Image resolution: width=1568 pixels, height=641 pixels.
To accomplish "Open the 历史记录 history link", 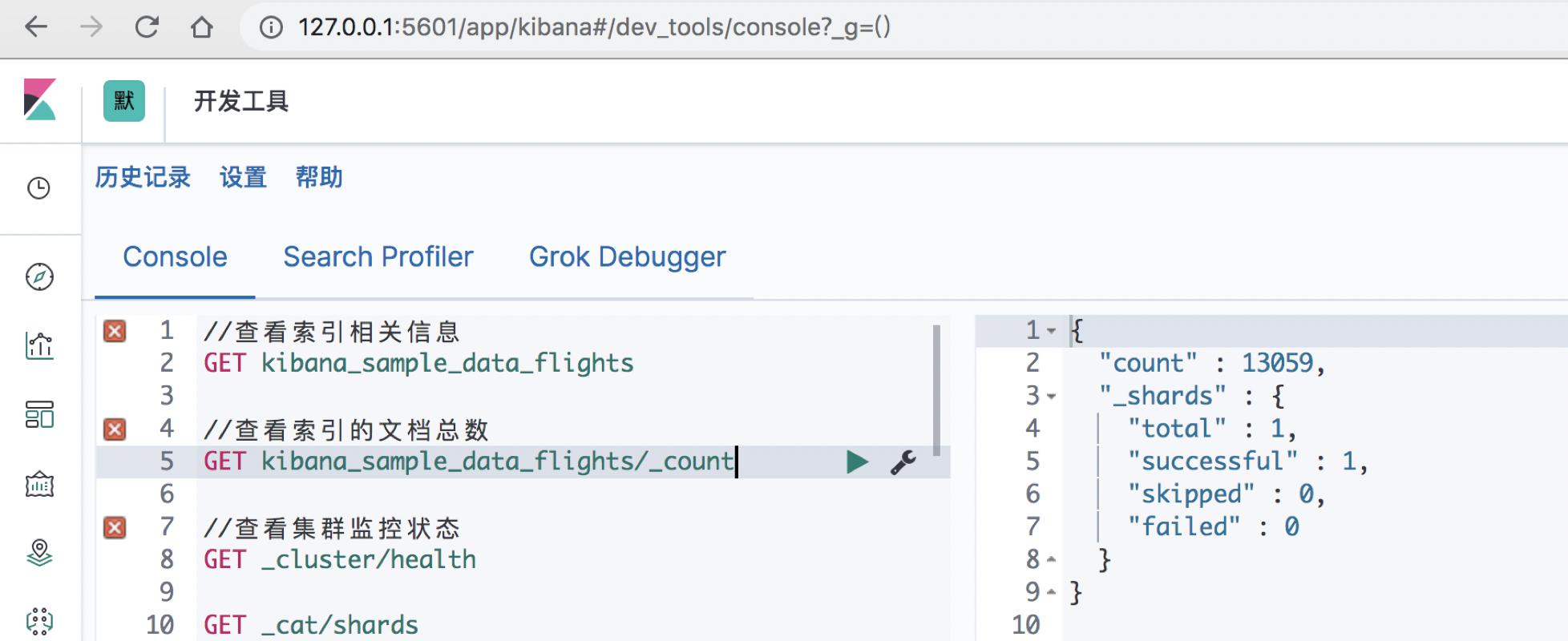I will pyautogui.click(x=143, y=177).
